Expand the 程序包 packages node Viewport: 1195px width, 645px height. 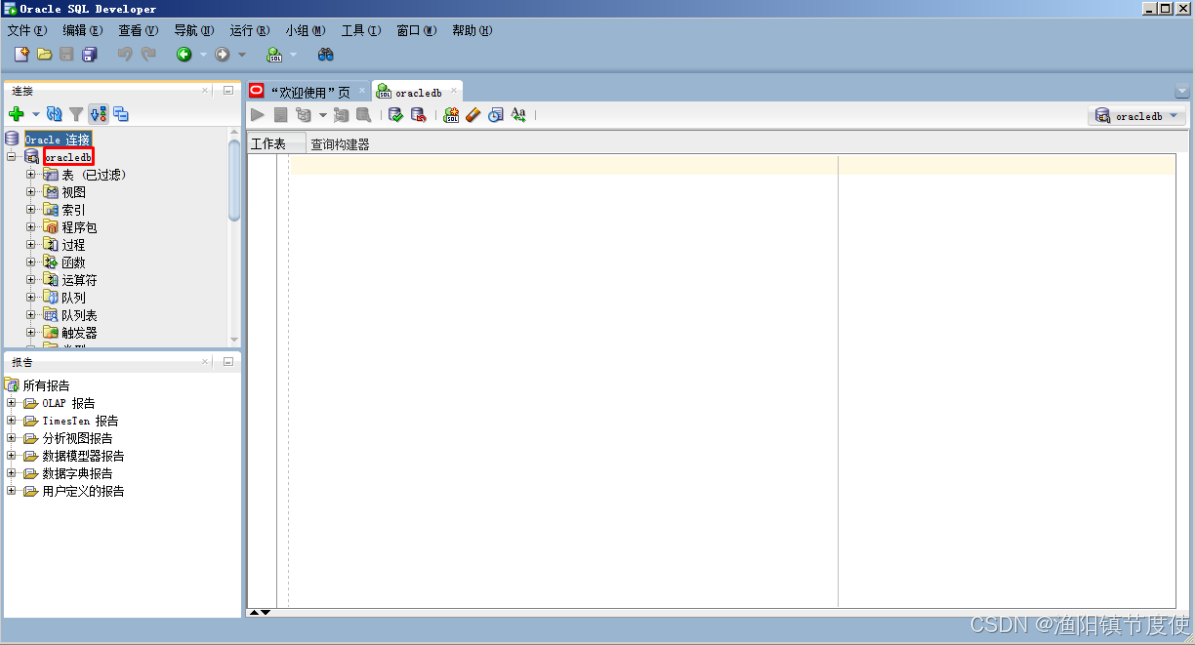[30, 226]
